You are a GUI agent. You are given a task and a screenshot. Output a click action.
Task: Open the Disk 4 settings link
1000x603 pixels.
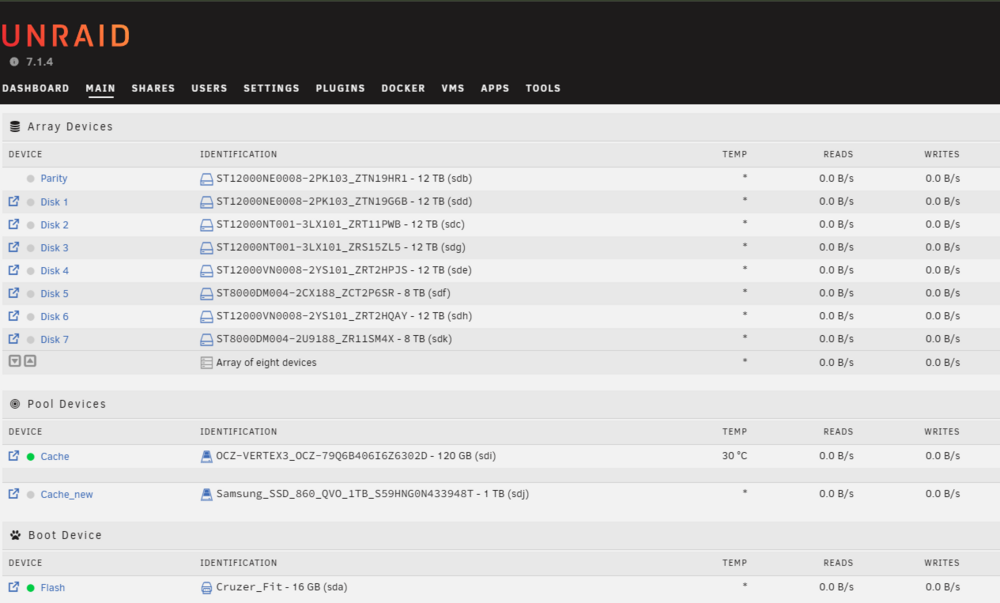(x=54, y=271)
